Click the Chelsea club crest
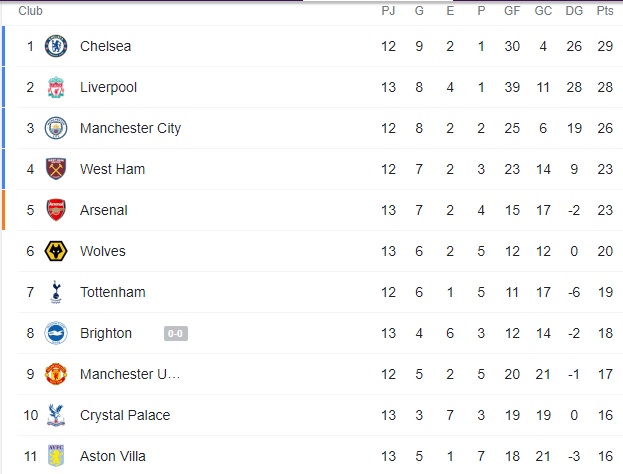Viewport: 623px width, 474px height. (x=56, y=46)
